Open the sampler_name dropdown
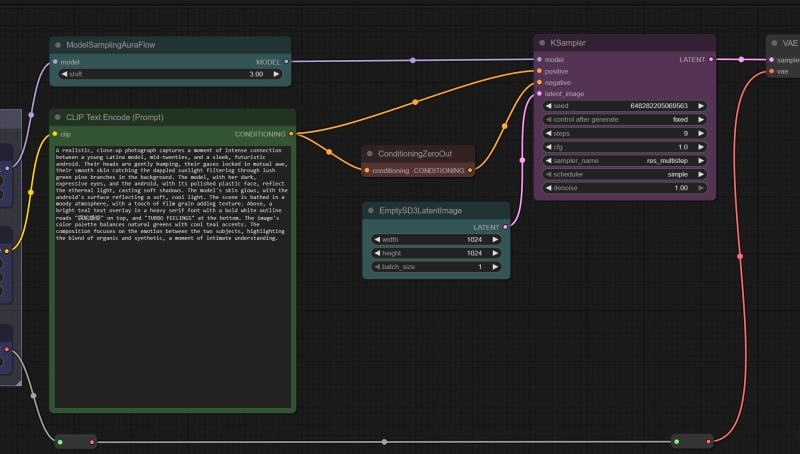Viewport: 800px width, 454px height. click(x=624, y=160)
